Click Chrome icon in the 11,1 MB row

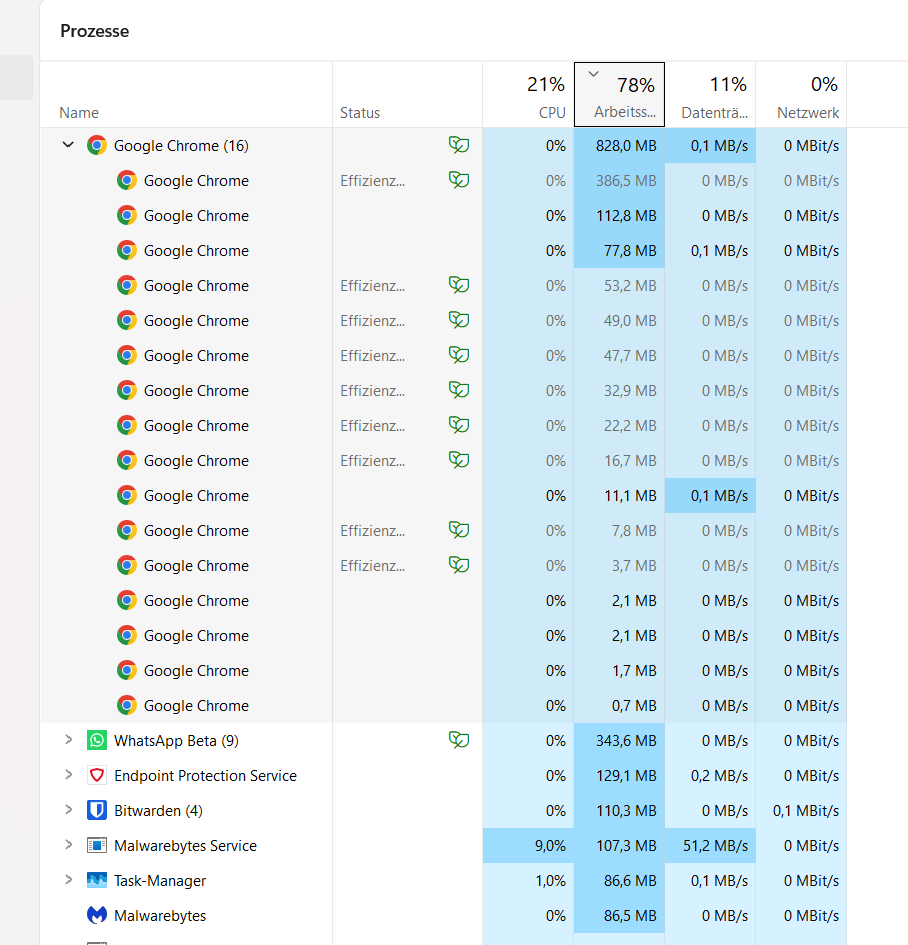[x=127, y=495]
